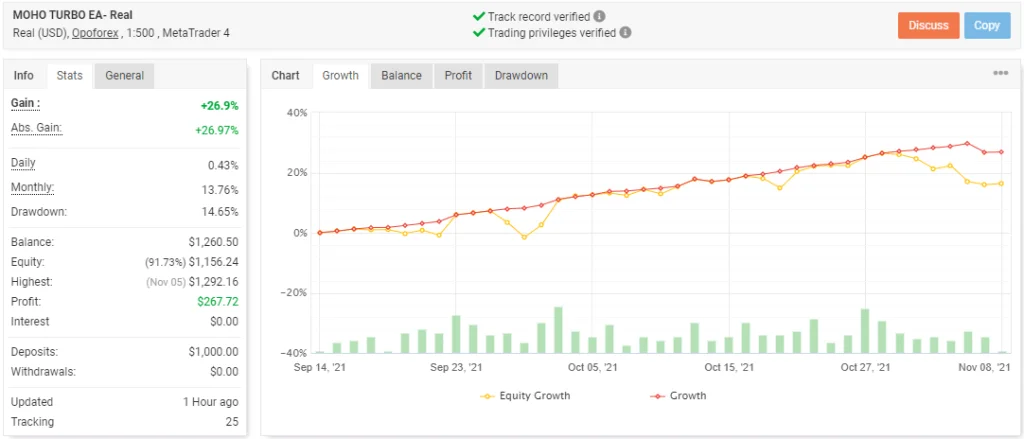Click the Monthly label in stats
Image resolution: width=1024 pixels, height=439 pixels.
click(33, 188)
